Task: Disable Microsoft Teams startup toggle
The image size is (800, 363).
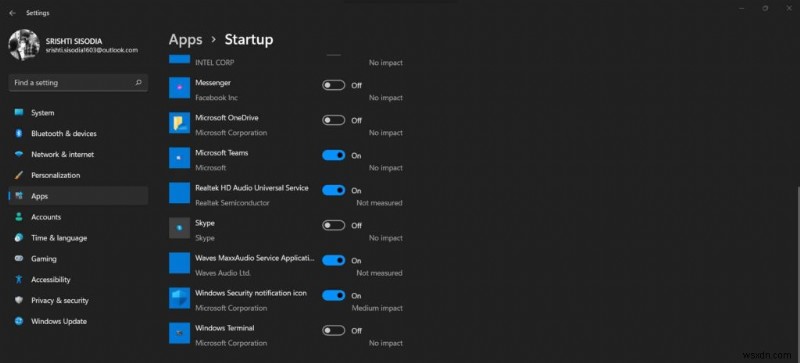Action: click(x=334, y=155)
